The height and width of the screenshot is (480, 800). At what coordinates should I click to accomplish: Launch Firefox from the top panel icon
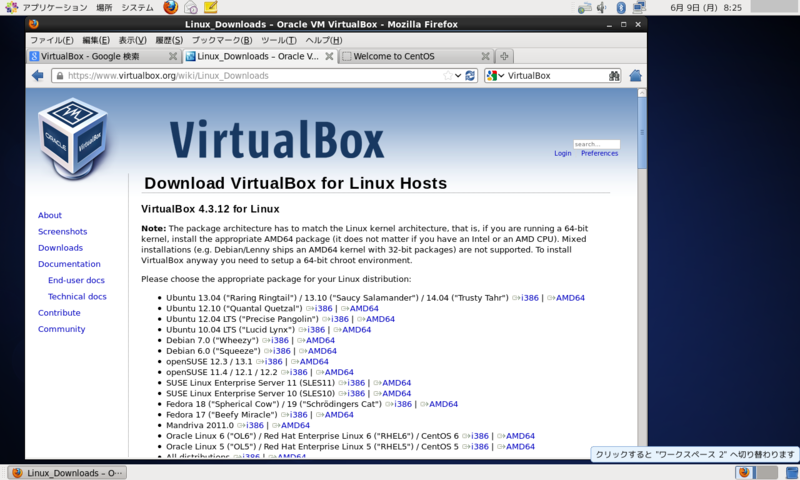[x=171, y=7]
